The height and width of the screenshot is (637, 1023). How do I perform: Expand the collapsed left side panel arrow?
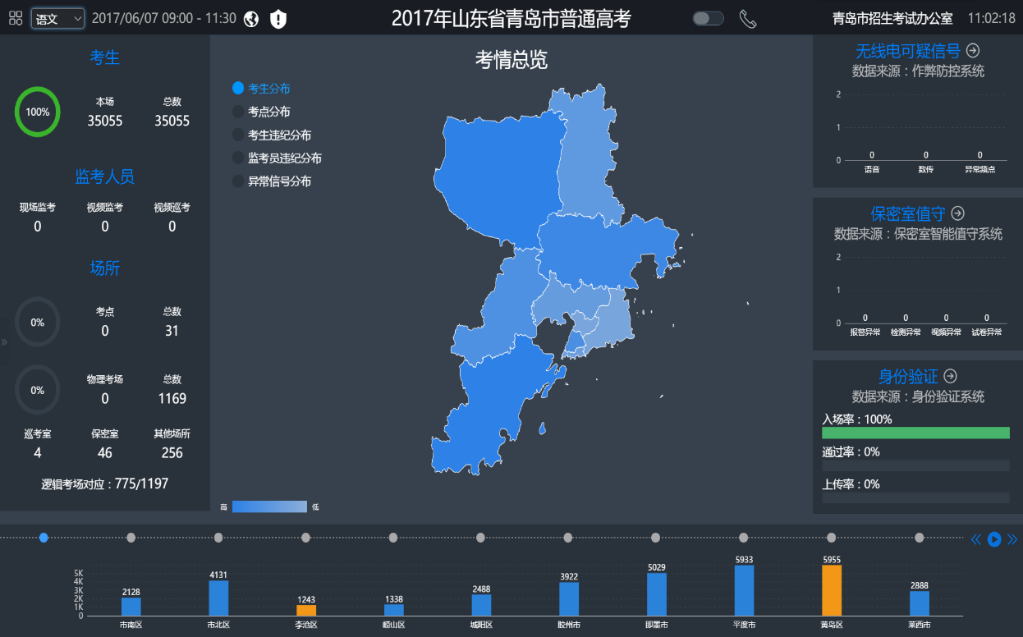[4, 342]
